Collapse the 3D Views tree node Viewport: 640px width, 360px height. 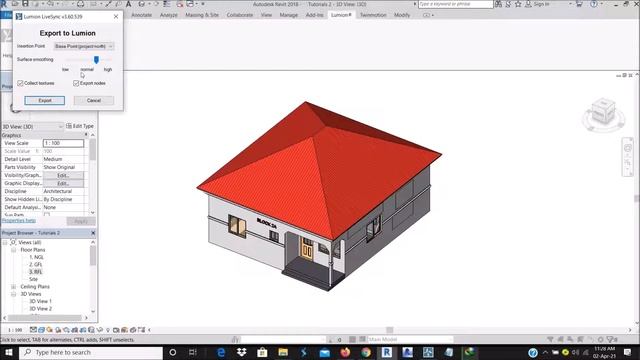13,294
